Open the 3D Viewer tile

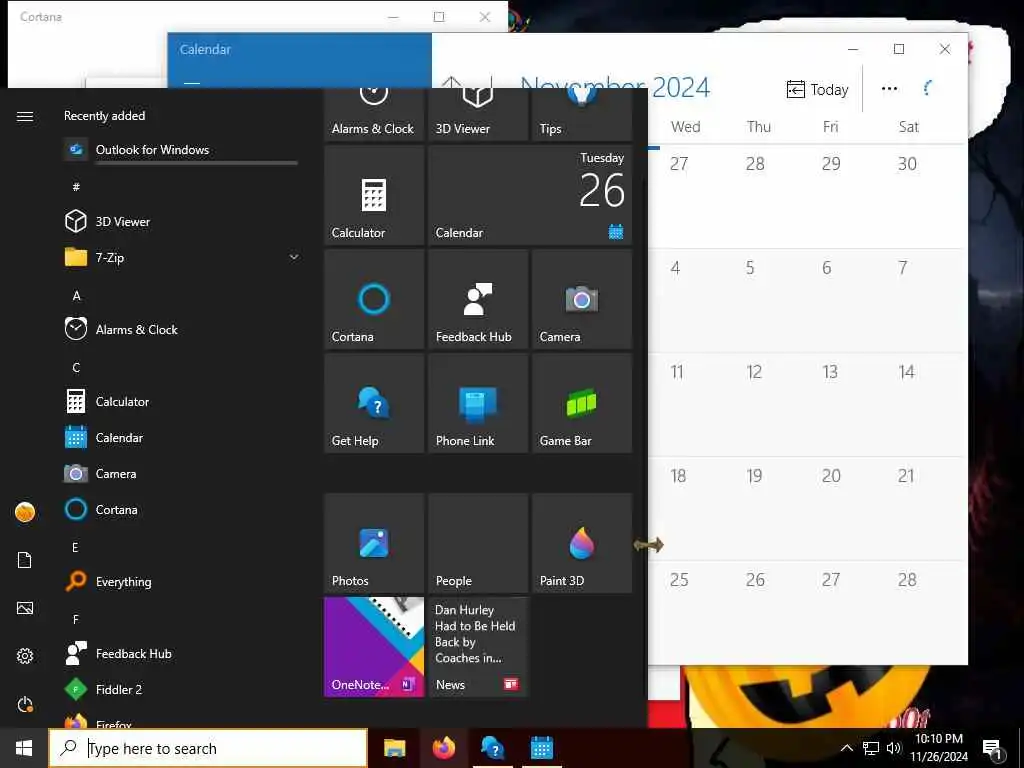pyautogui.click(x=478, y=114)
